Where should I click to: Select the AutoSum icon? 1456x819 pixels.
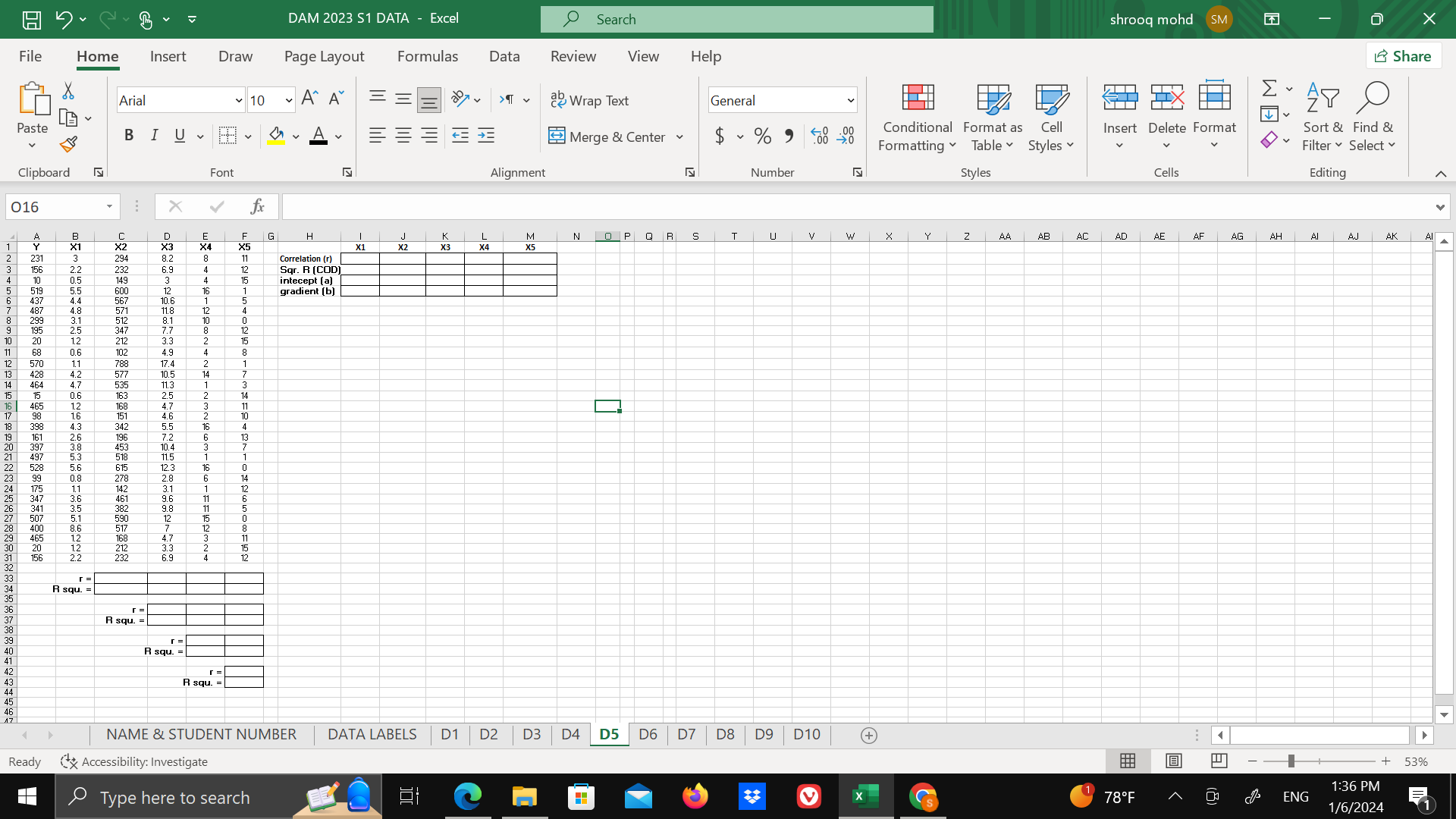[x=1270, y=87]
